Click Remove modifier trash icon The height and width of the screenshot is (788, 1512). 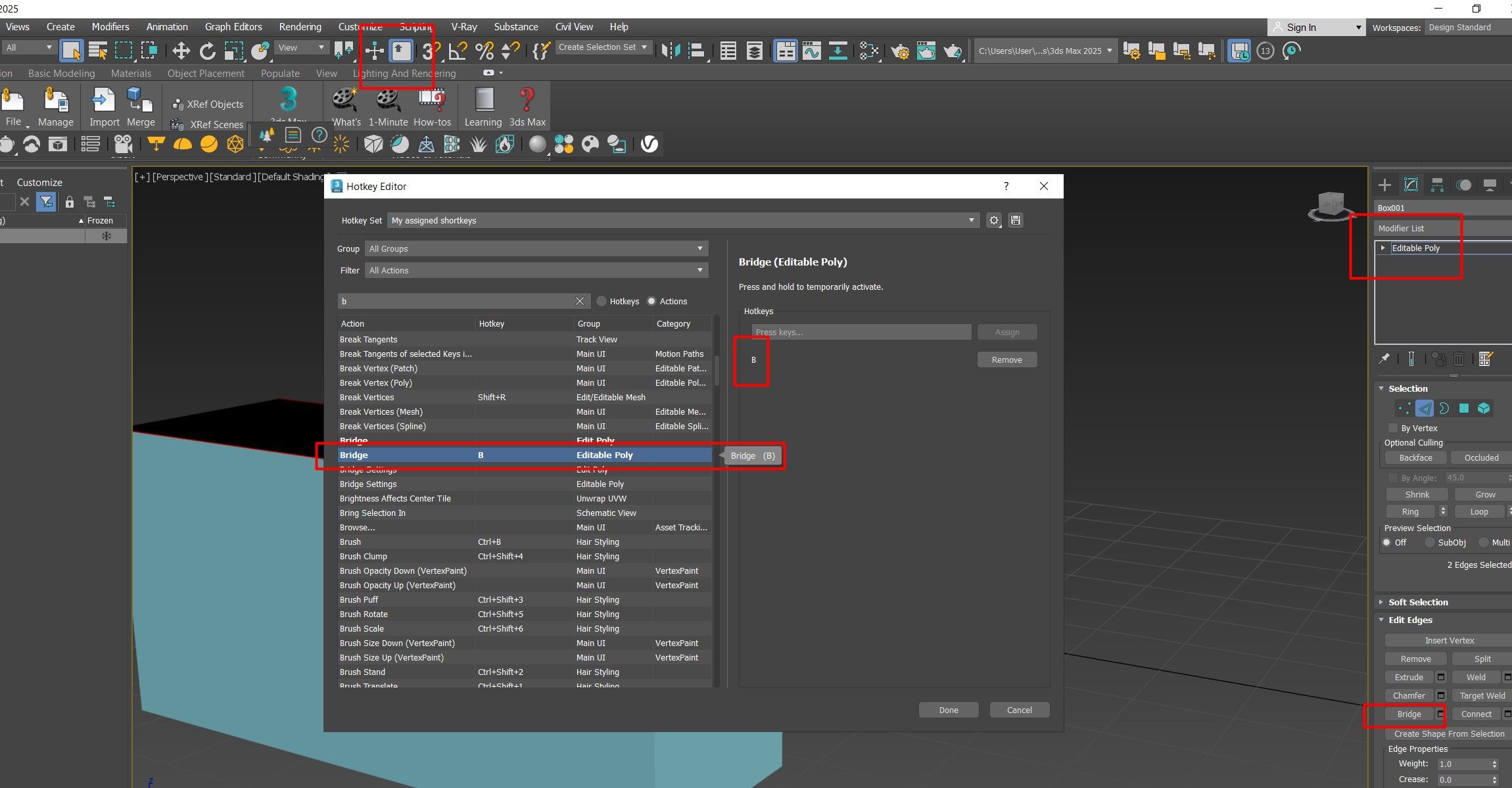pyautogui.click(x=1459, y=359)
